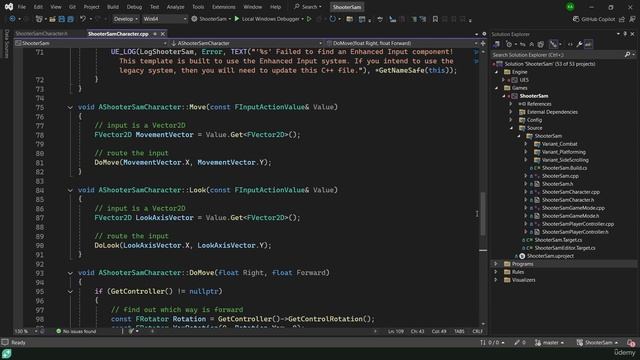
Task: Collapse the Source folder node
Action: pyautogui.click(x=511, y=128)
